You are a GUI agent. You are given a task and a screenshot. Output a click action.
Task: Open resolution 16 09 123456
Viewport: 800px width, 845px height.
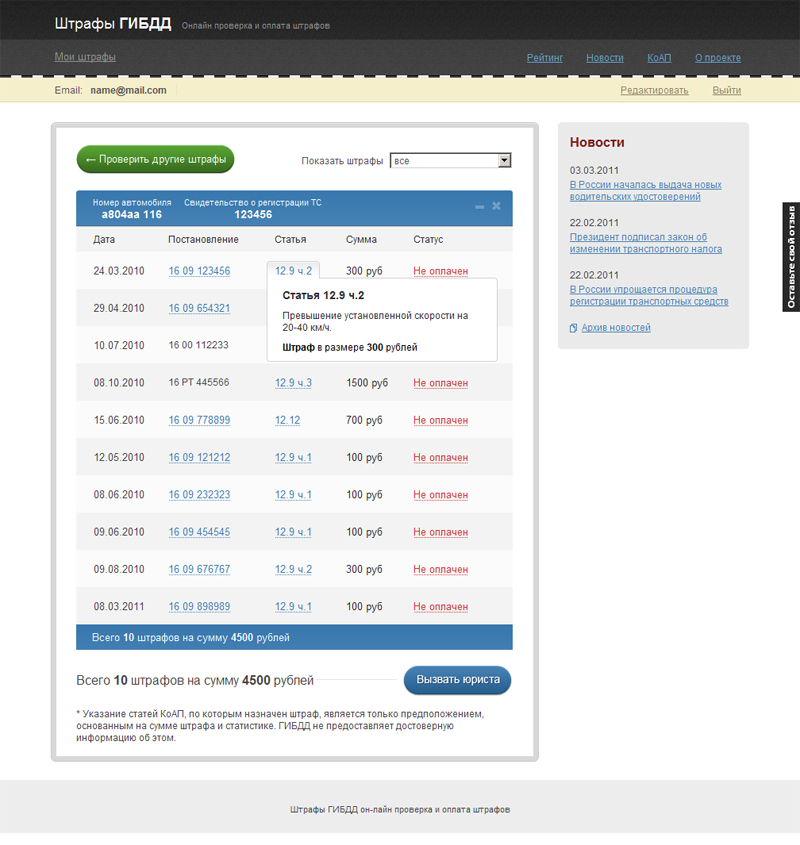click(199, 271)
